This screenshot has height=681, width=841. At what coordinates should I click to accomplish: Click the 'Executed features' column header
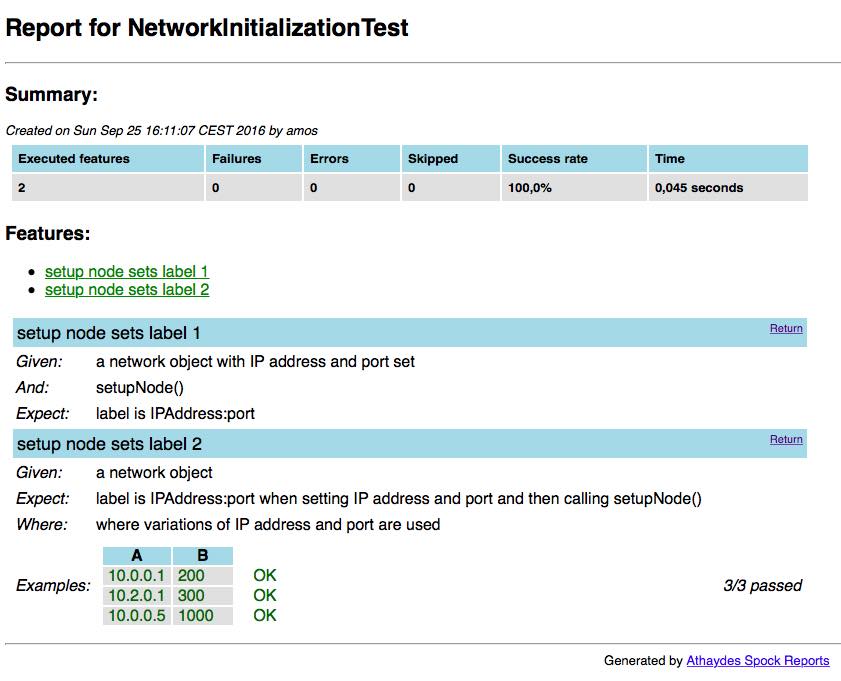pyautogui.click(x=74, y=159)
